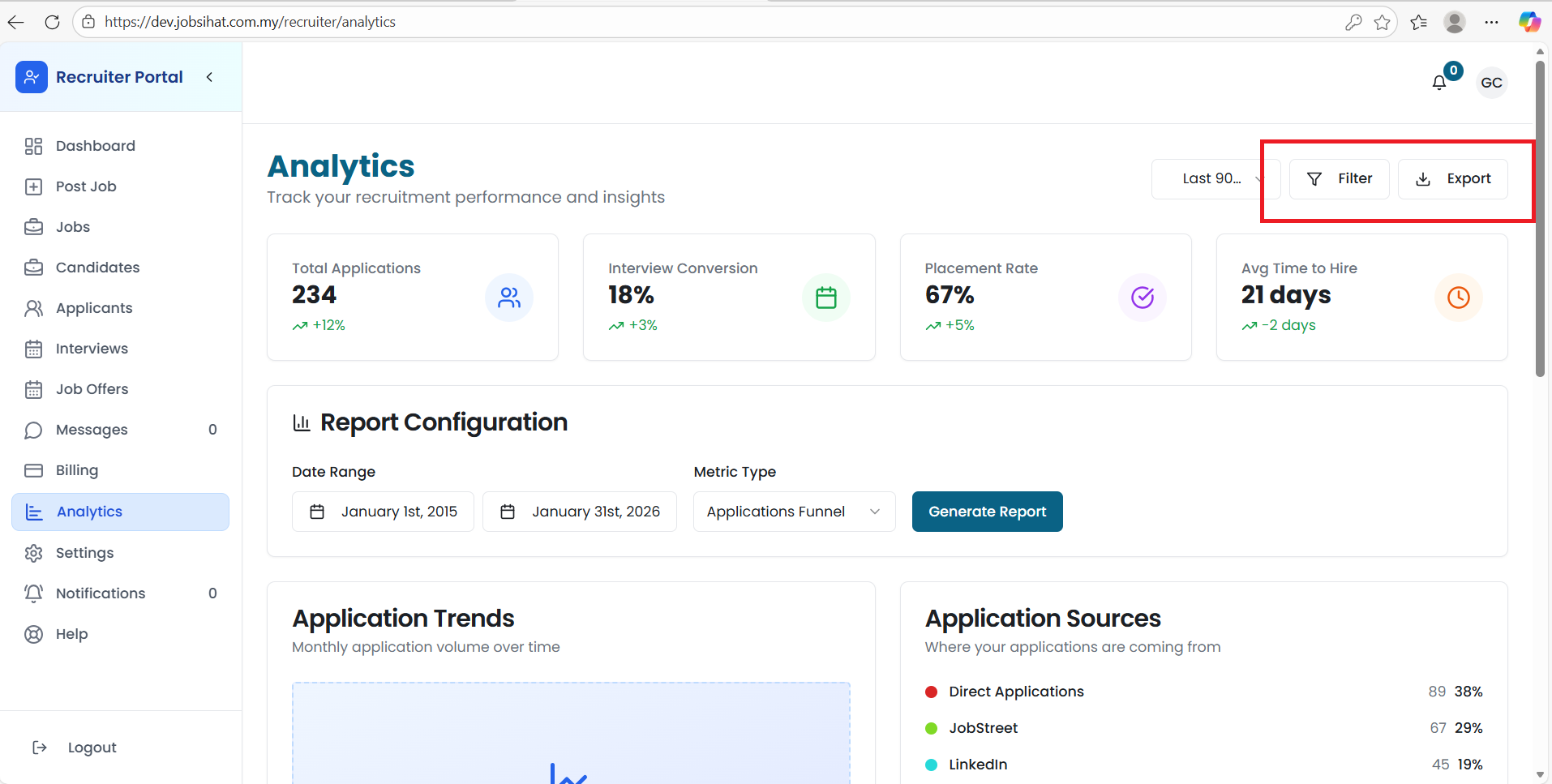Image resolution: width=1552 pixels, height=784 pixels.
Task: Click the Recruiter Portal logo icon
Action: [x=32, y=77]
